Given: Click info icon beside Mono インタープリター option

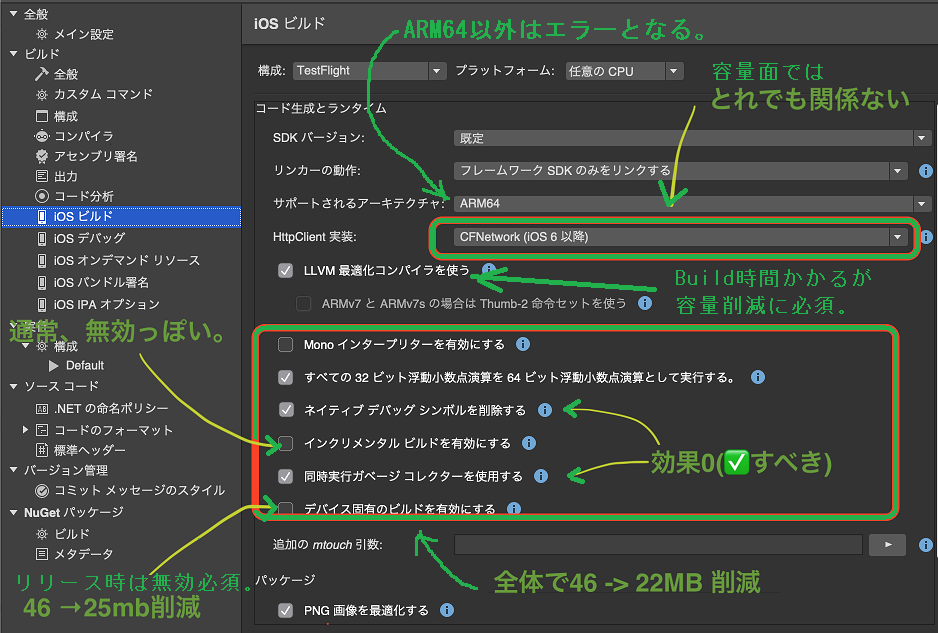Looking at the screenshot, I should (x=521, y=343).
